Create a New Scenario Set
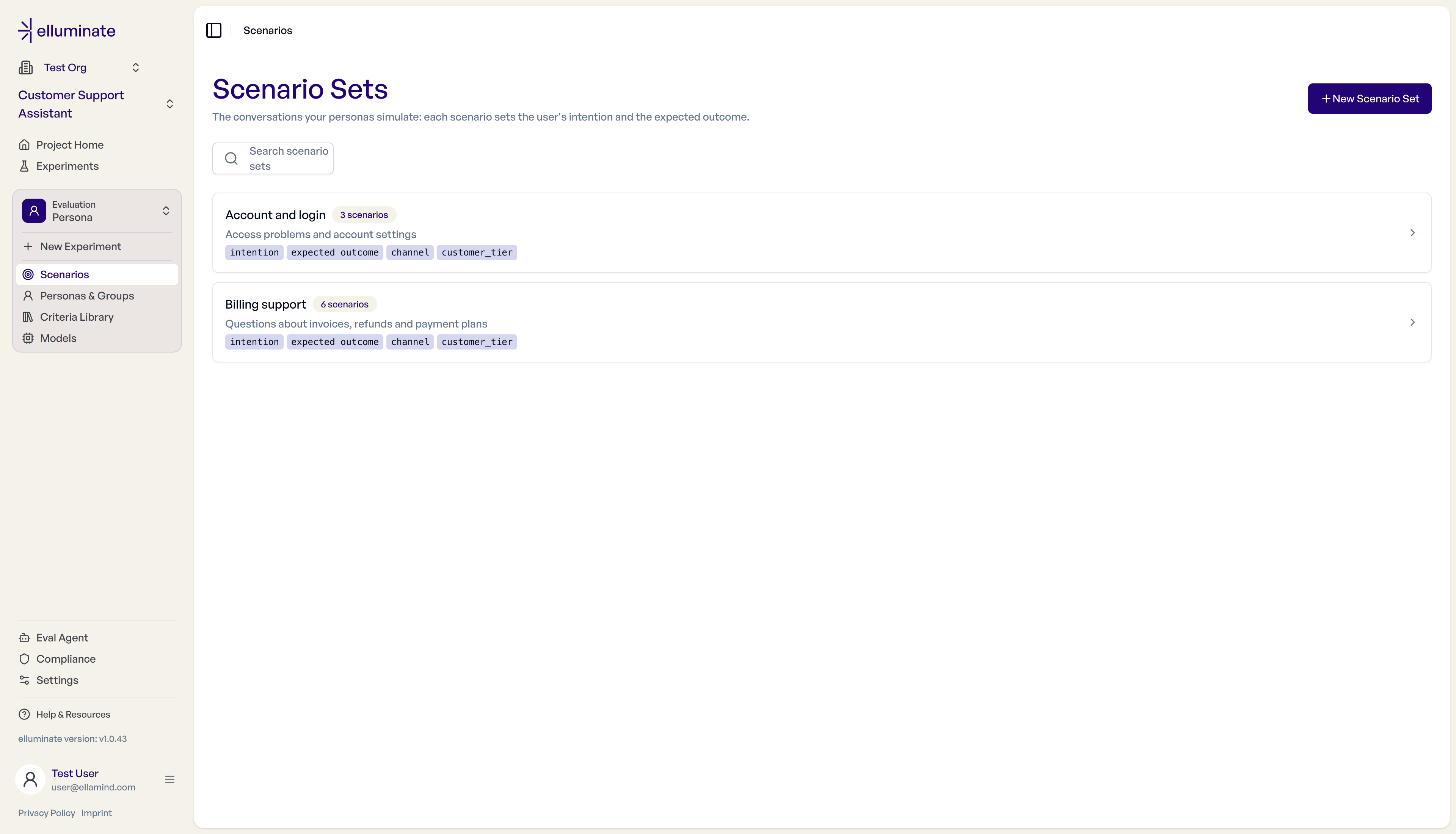1456x834 pixels. click(1370, 99)
